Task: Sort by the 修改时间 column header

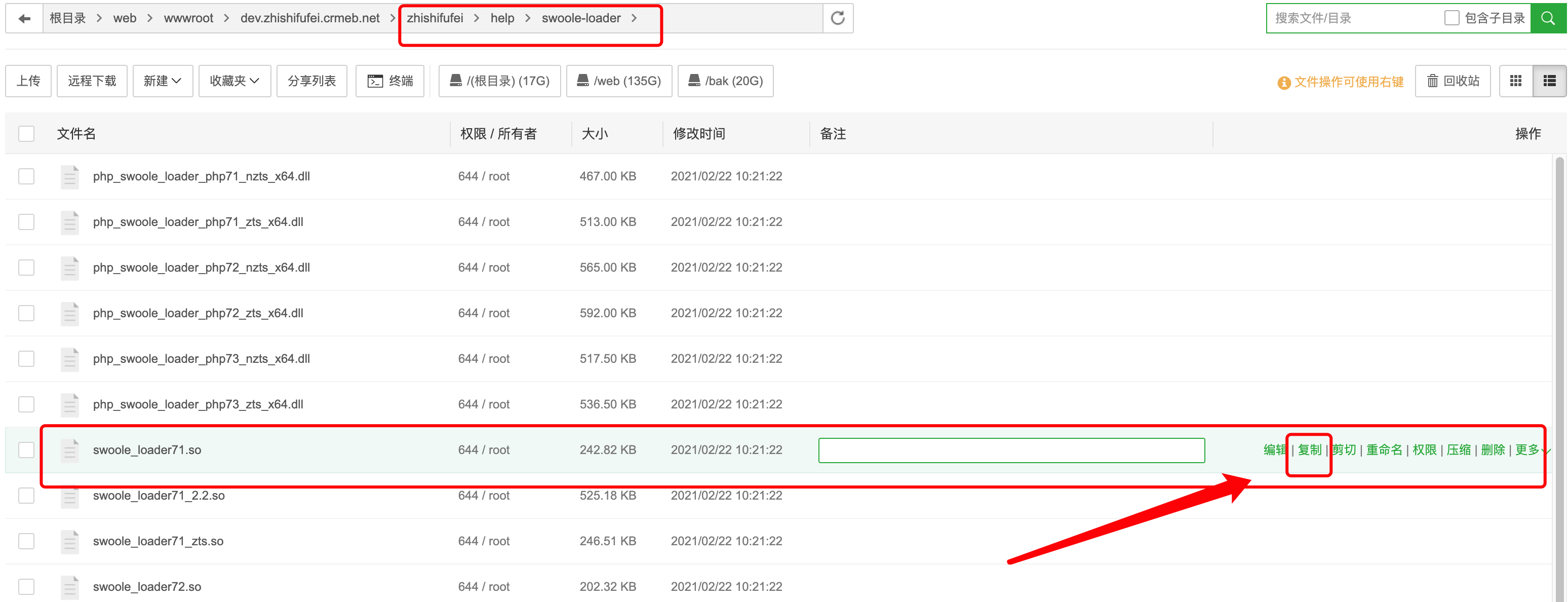Action: [699, 133]
